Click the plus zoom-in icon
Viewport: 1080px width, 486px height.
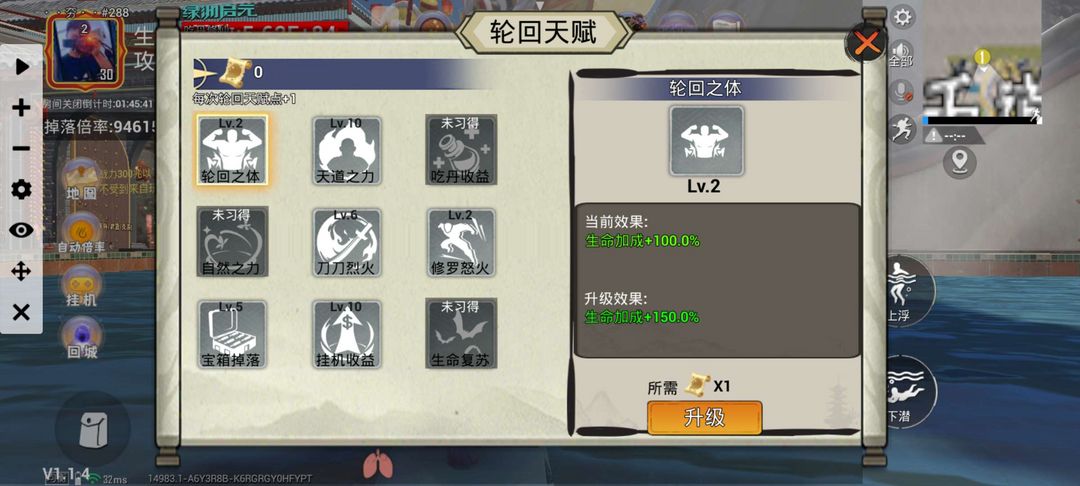pyautogui.click(x=21, y=107)
